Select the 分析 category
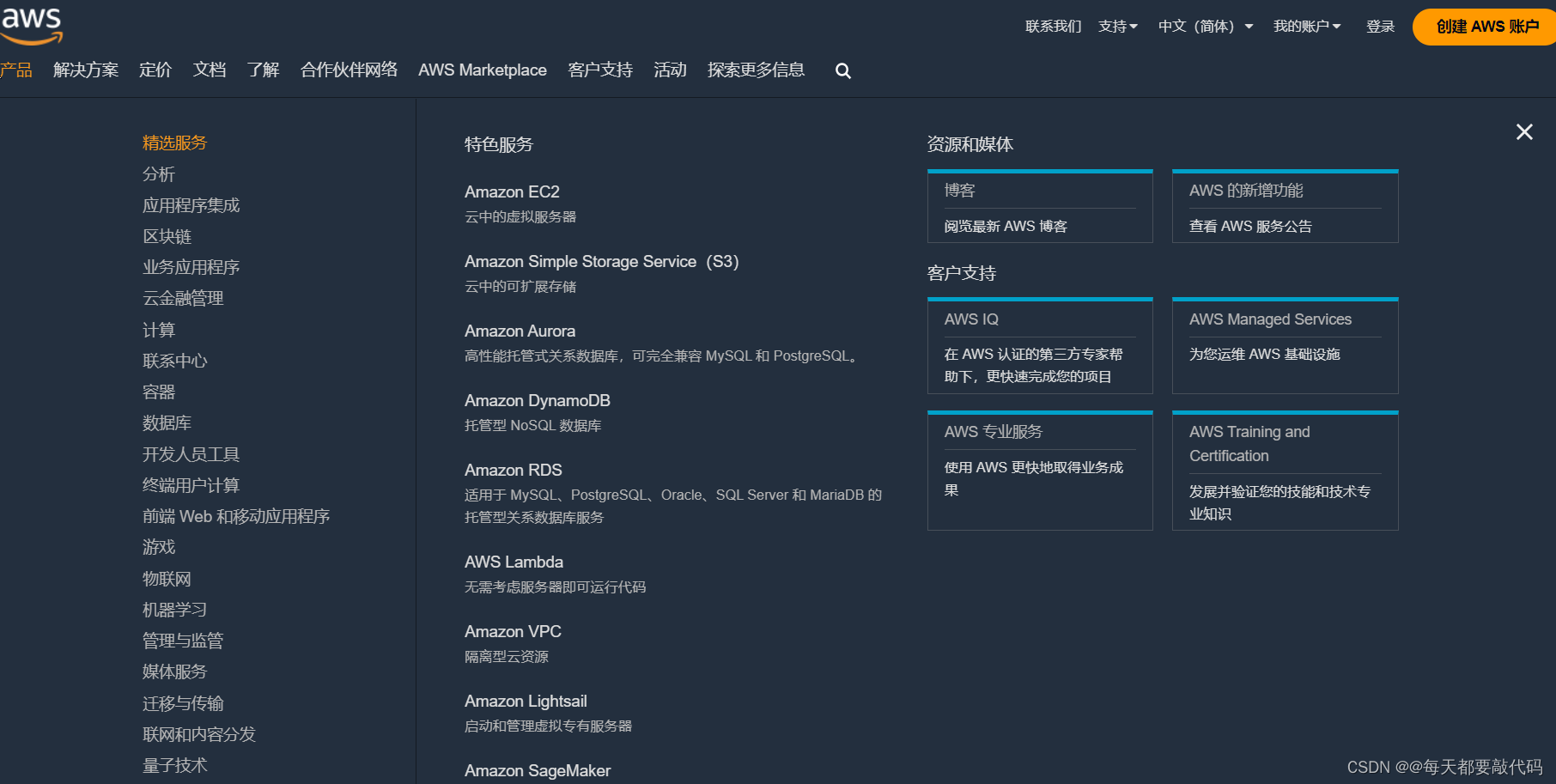 159,174
